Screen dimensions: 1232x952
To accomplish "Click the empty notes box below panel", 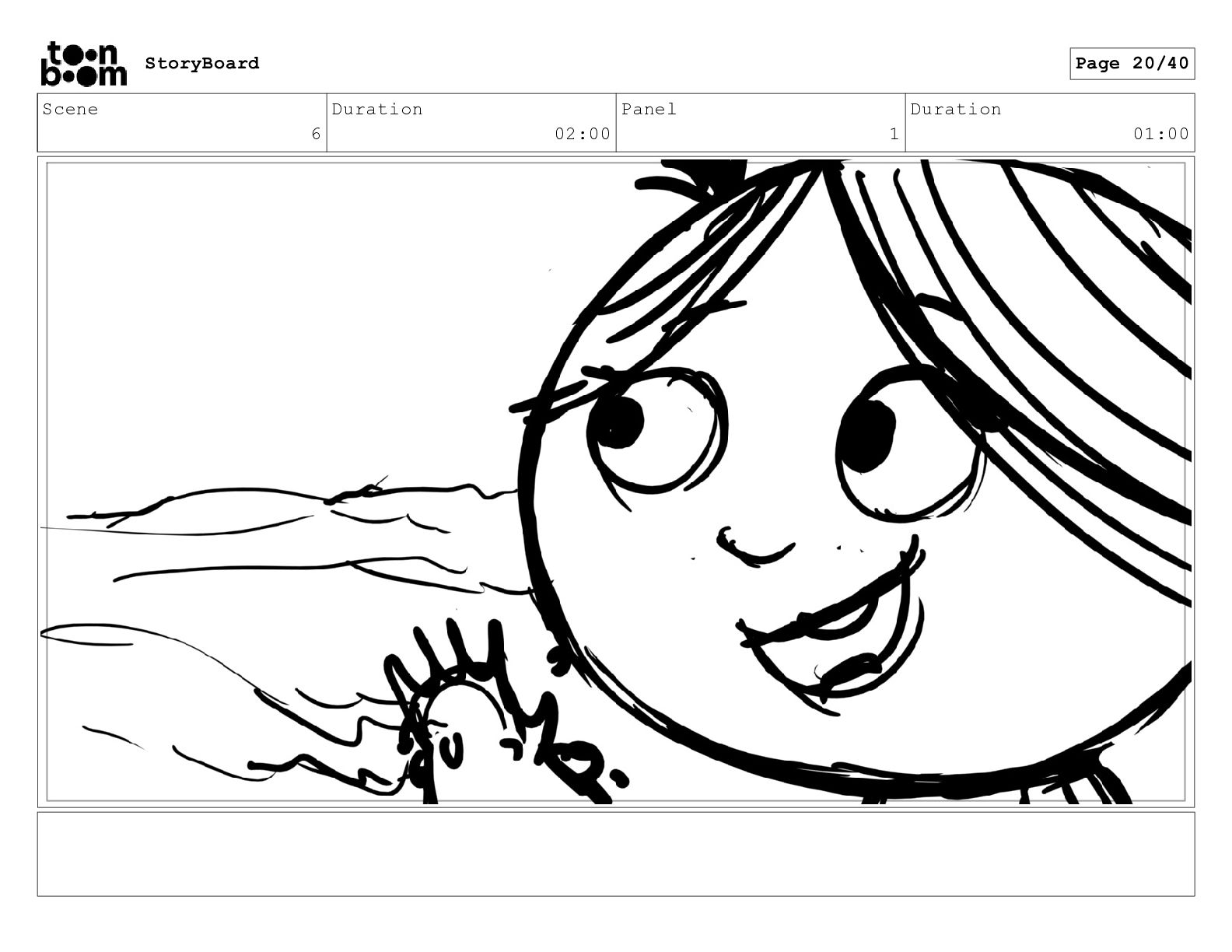I will coord(616,854).
